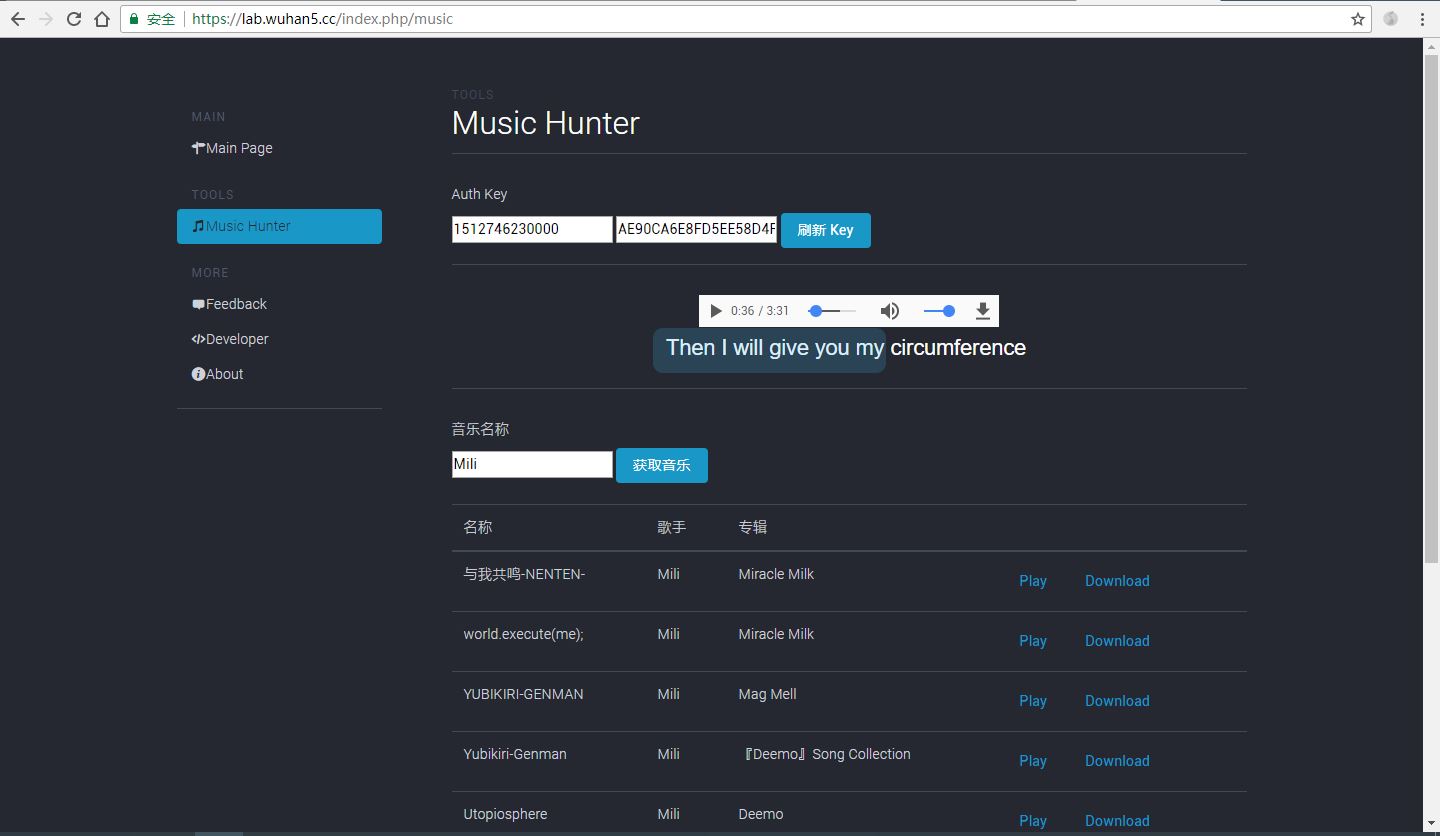Navigate back with the browser arrow
Image resolution: width=1440 pixels, height=836 pixels.
click(18, 19)
